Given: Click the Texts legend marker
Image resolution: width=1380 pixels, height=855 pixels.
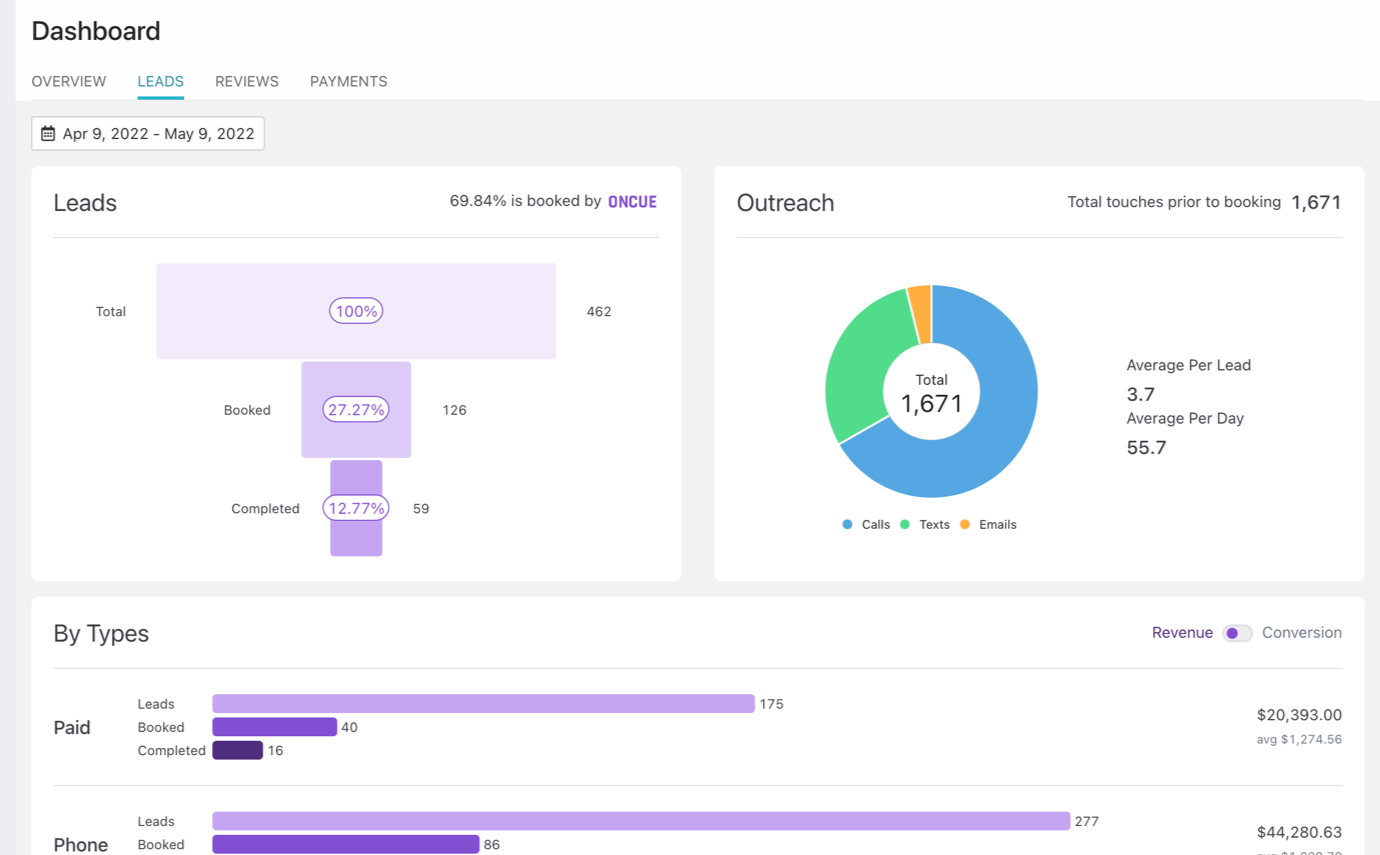Looking at the screenshot, I should click(x=904, y=524).
